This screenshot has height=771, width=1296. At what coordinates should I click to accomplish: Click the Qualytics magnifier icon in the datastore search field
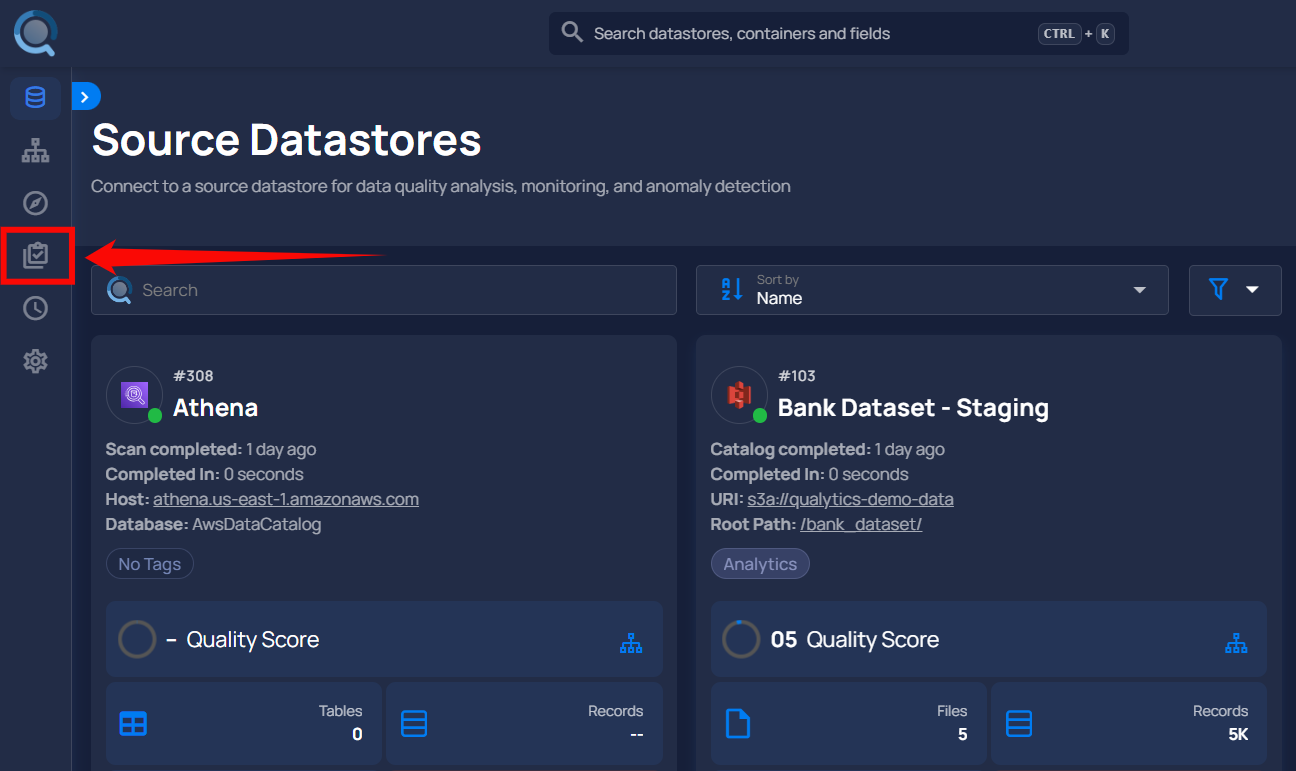tap(119, 290)
